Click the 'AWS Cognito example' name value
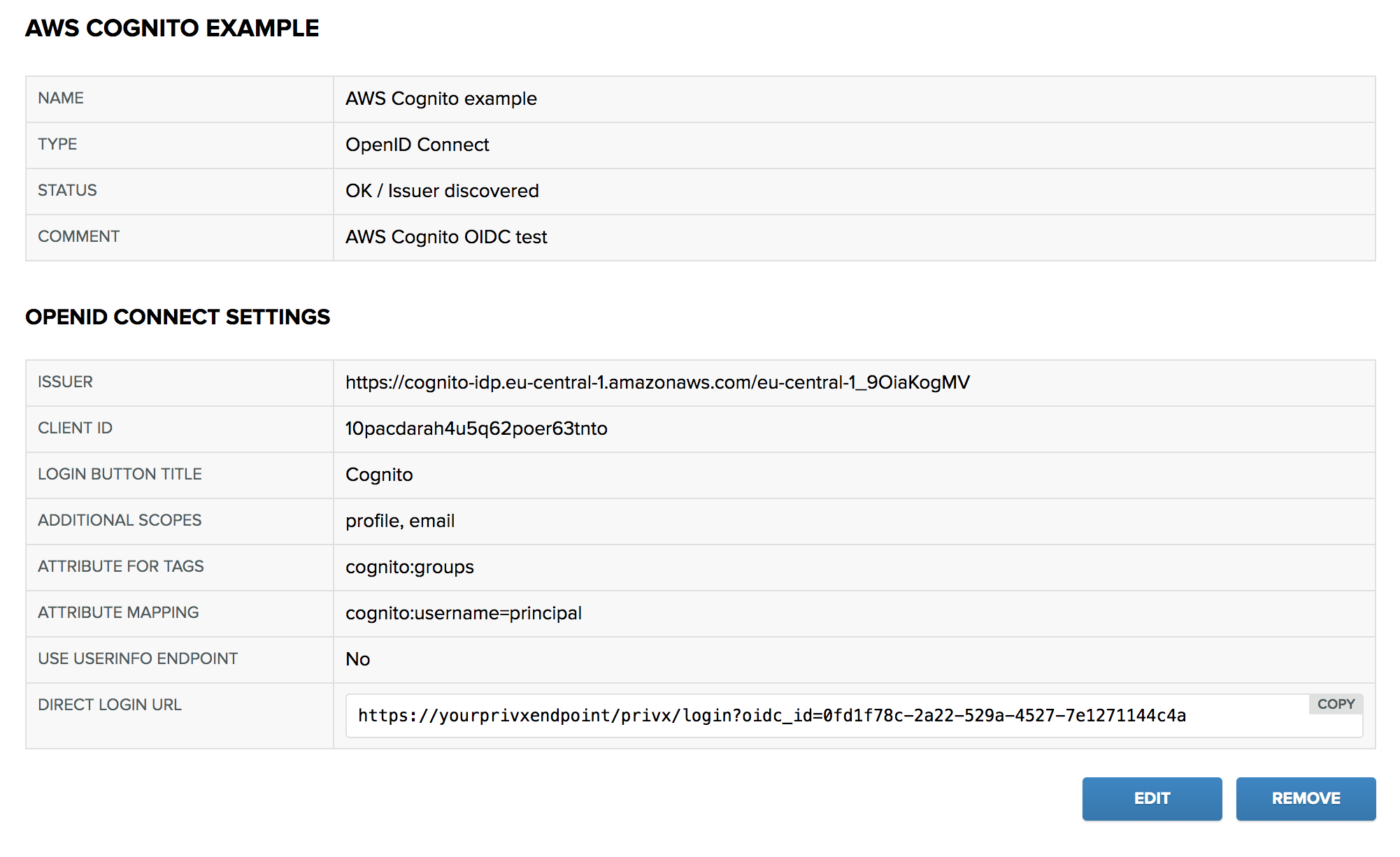The width and height of the screenshot is (1400, 857). pos(441,99)
